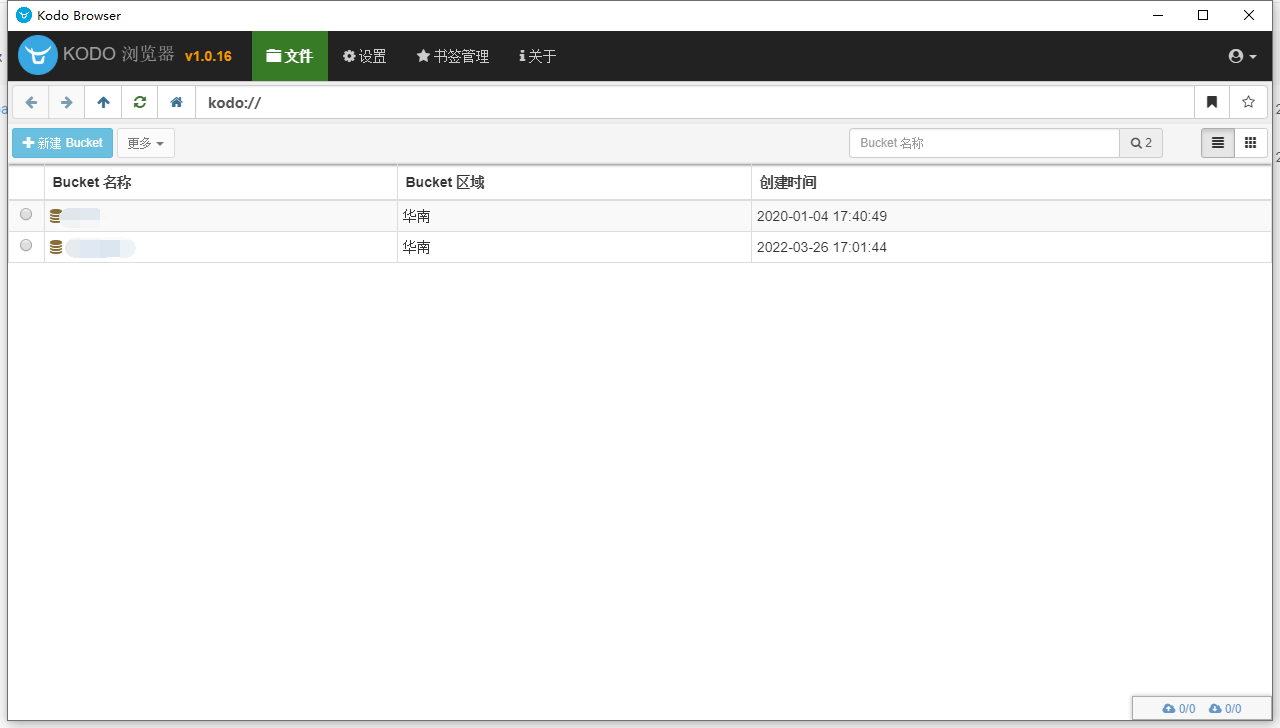
Task: Go up one directory level
Action: pyautogui.click(x=103, y=102)
